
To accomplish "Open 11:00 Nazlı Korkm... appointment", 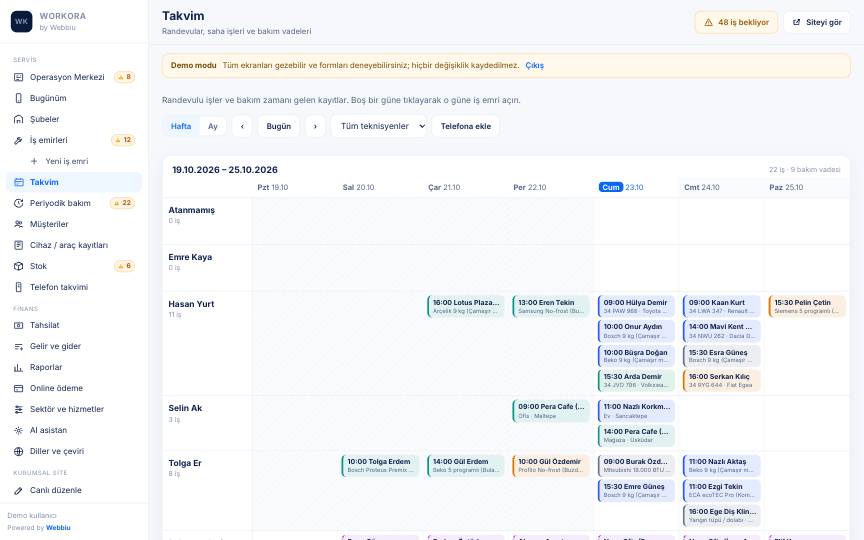I will coord(636,411).
